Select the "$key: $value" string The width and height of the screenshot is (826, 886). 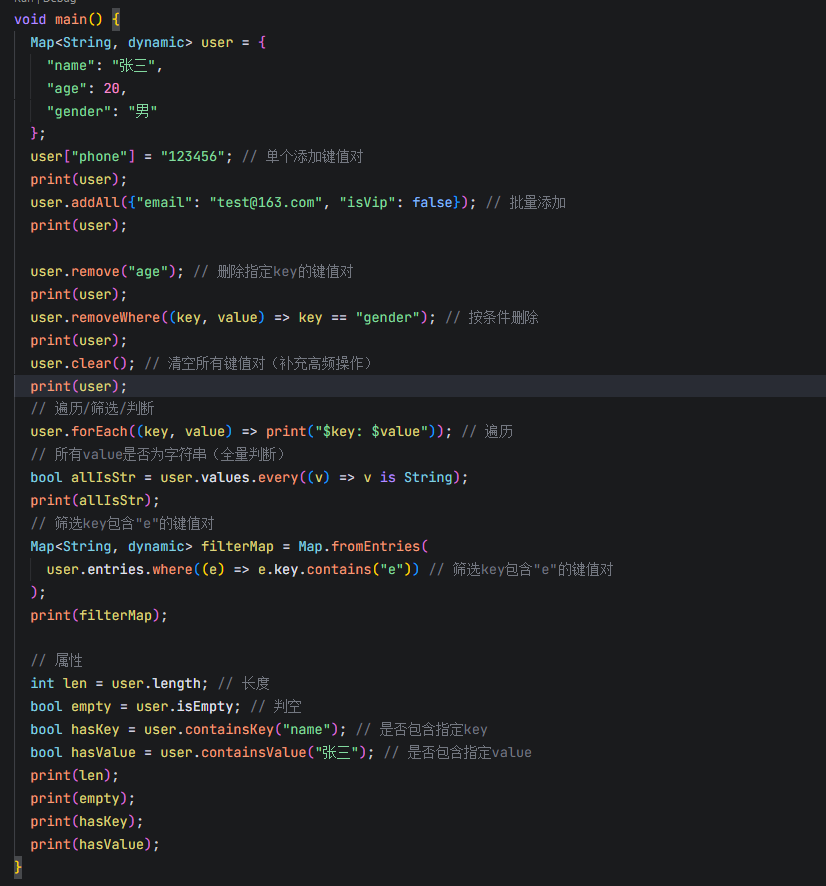[371, 432]
